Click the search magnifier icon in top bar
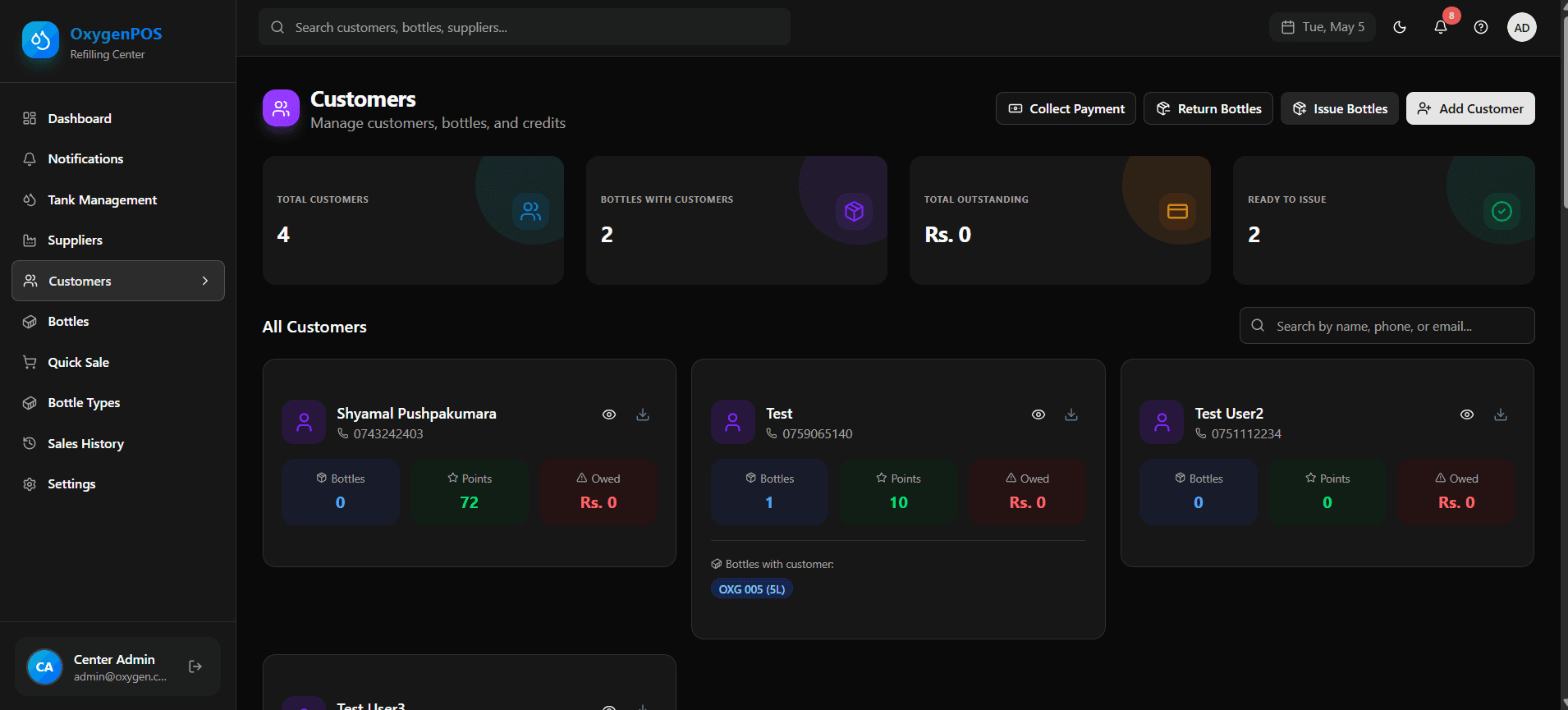 277,27
